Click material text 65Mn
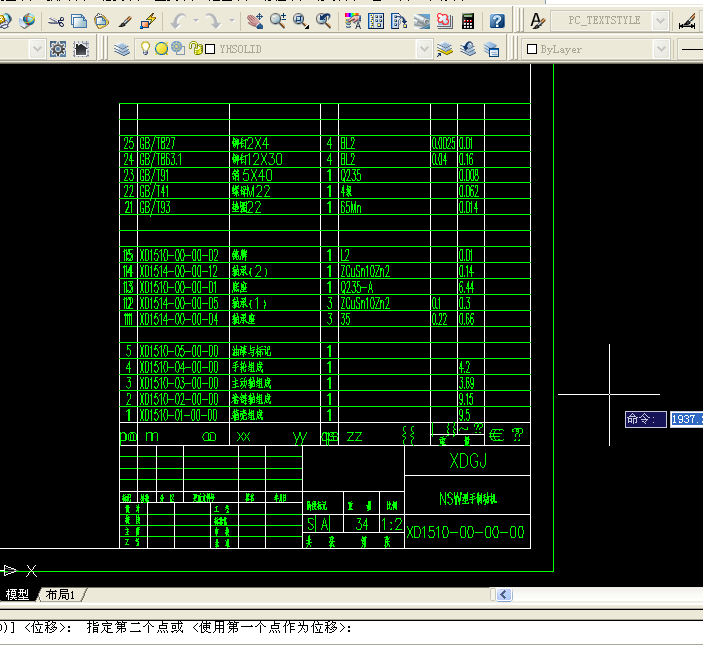Image resolution: width=703 pixels, height=645 pixels. [x=351, y=207]
